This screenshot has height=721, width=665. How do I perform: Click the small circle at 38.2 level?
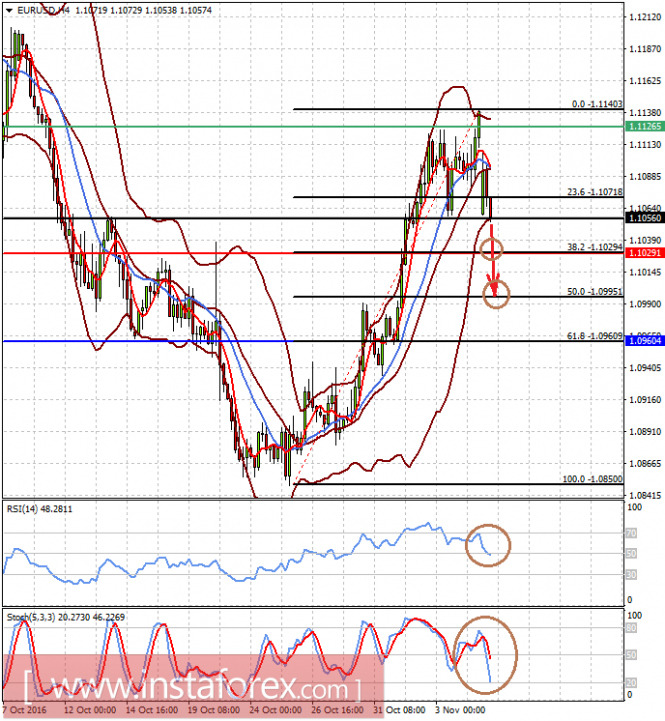tap(492, 249)
